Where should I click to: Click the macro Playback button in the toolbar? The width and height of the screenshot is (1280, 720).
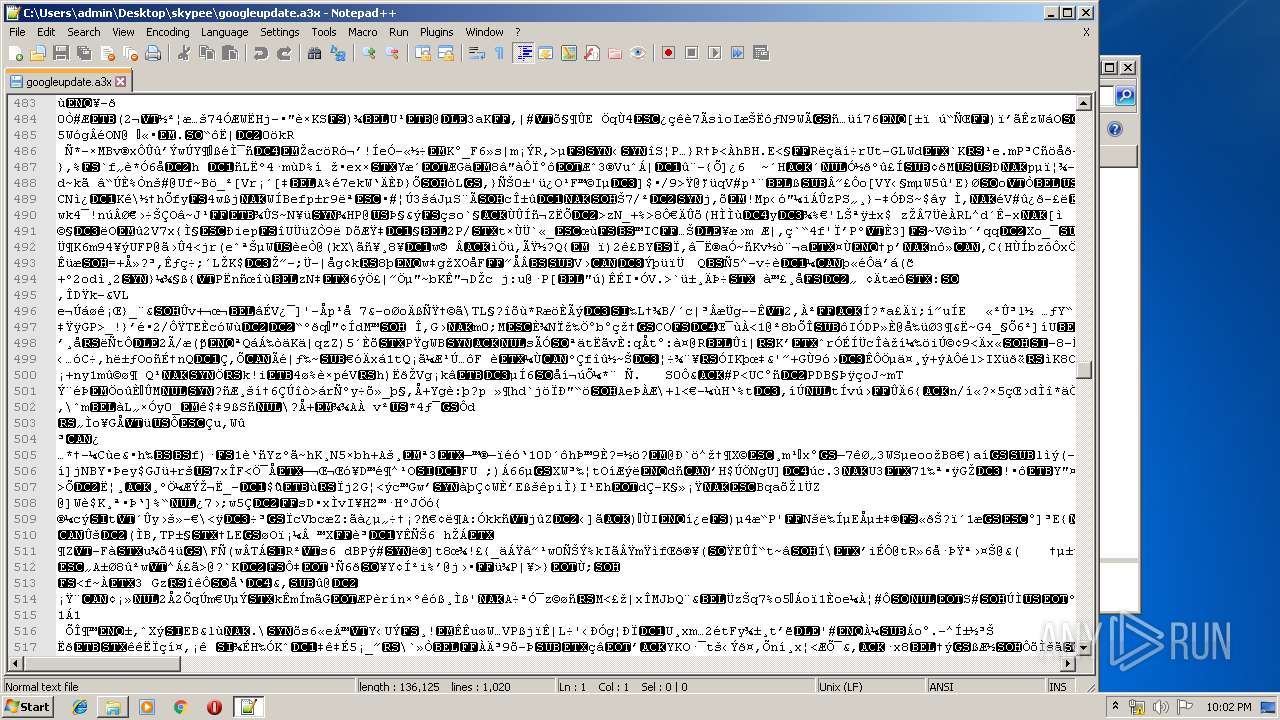click(712, 53)
